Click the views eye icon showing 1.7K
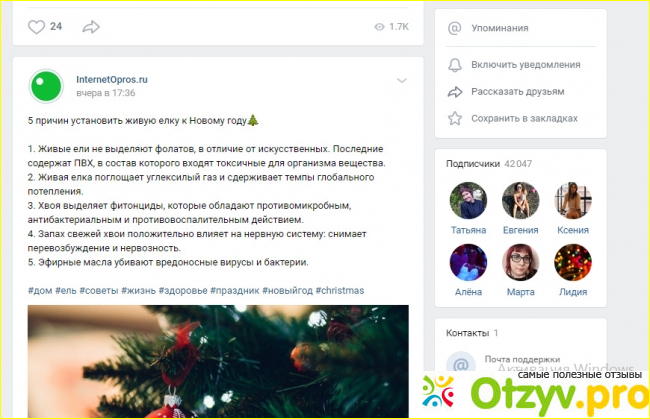 pos(379,27)
